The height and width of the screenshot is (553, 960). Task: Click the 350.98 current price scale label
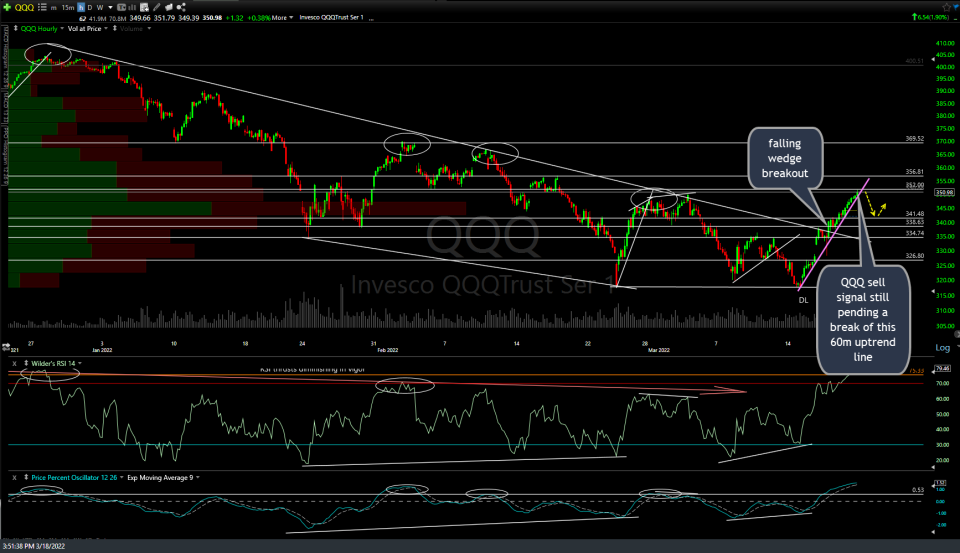(x=944, y=192)
